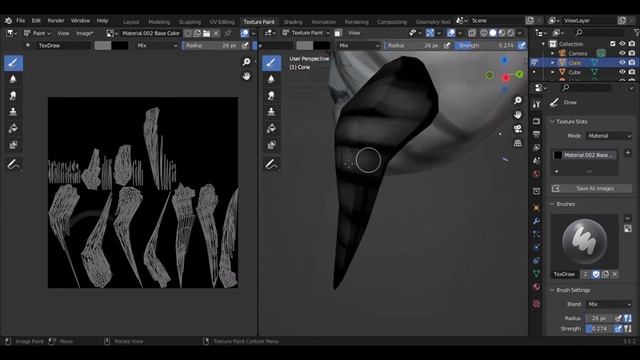Open View menu in 3D viewport header
This screenshot has width=640, height=360.
point(354,33)
